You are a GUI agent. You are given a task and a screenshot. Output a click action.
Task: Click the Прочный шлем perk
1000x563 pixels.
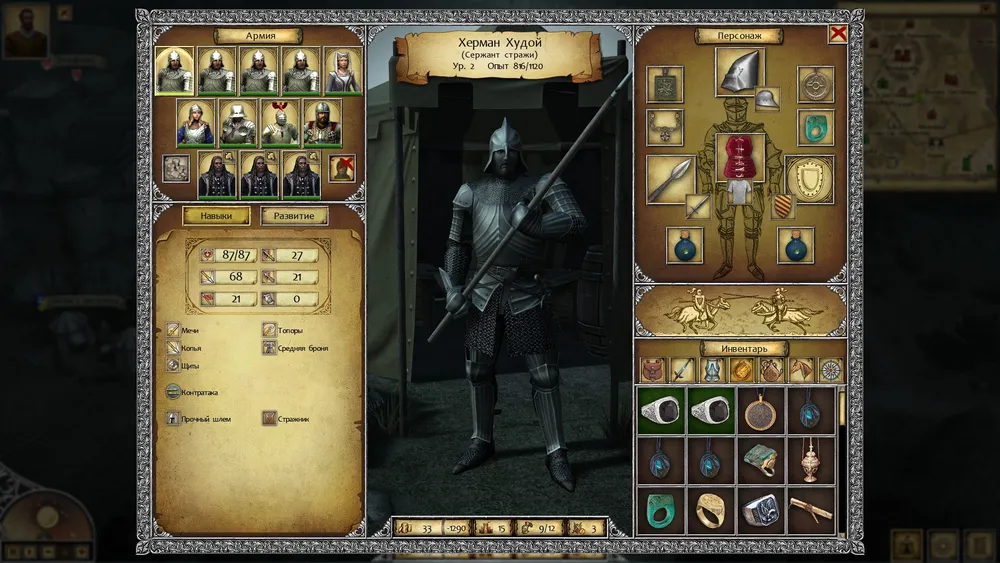pyautogui.click(x=198, y=419)
